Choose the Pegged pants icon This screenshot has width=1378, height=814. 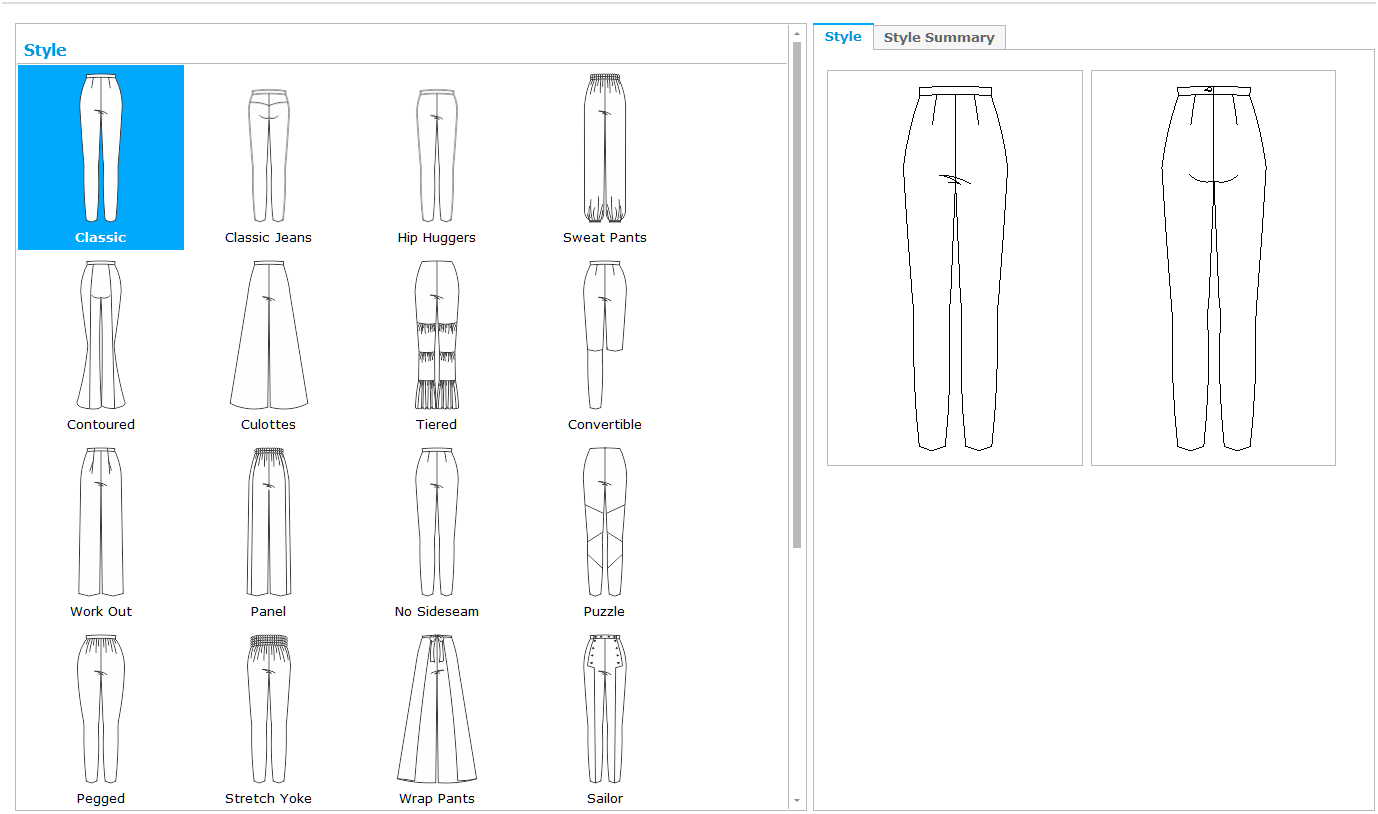pos(101,708)
